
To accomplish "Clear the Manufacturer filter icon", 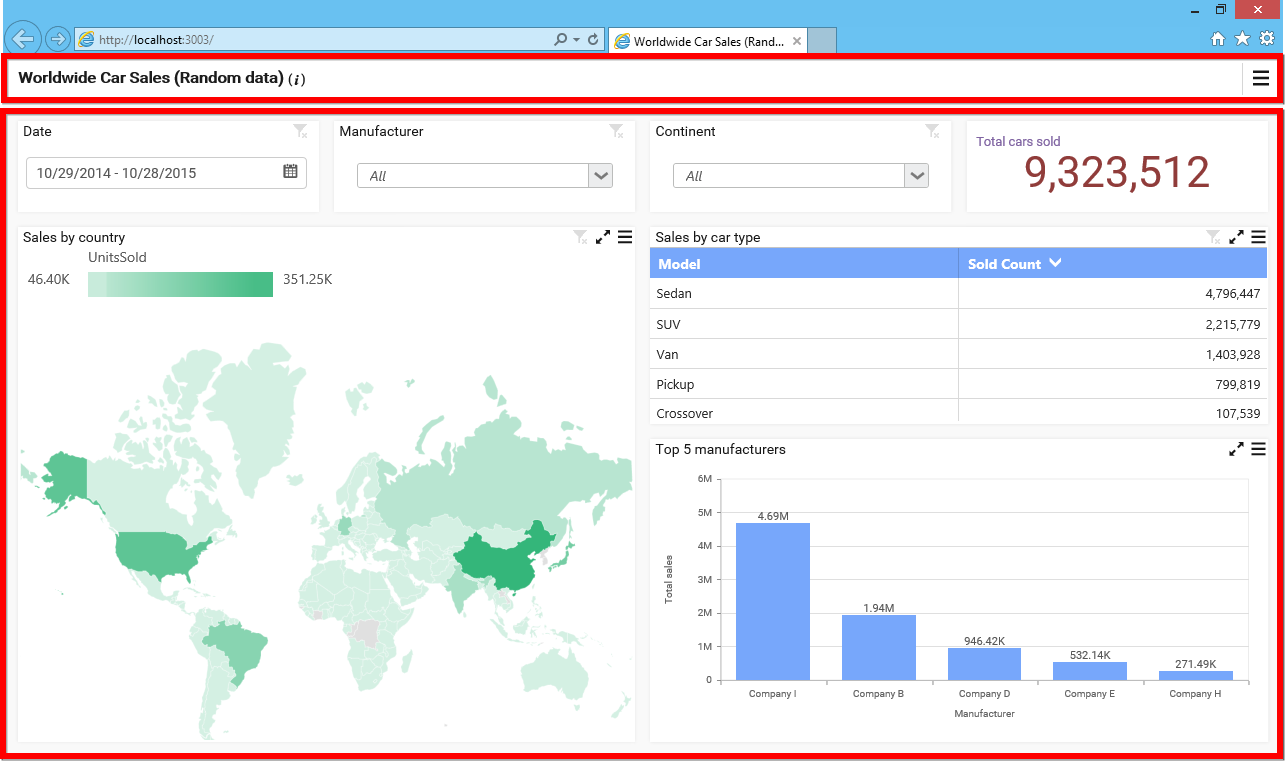I will [616, 131].
